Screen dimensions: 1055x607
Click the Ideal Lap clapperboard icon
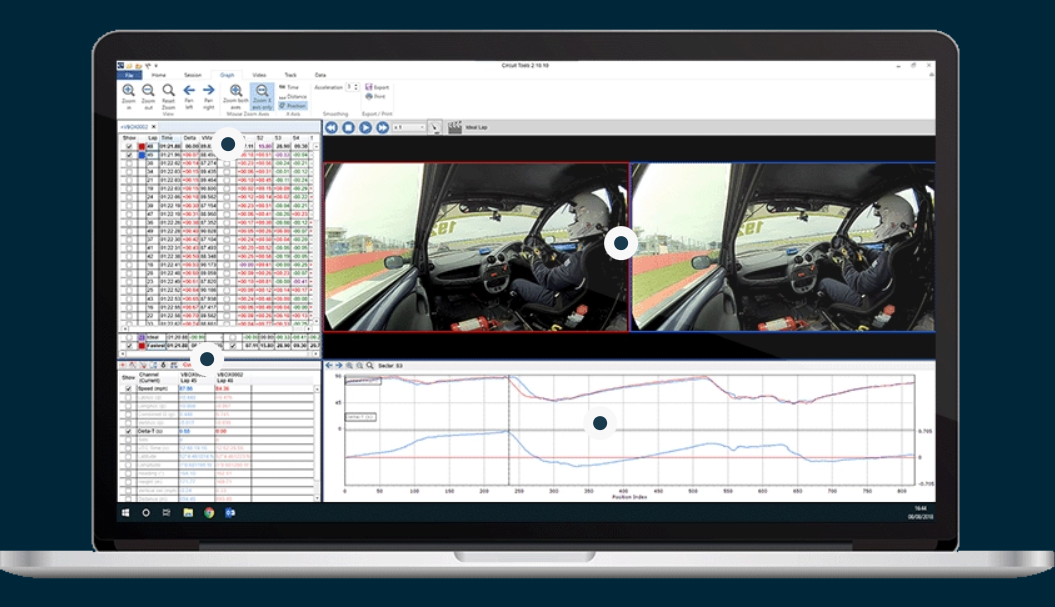455,127
